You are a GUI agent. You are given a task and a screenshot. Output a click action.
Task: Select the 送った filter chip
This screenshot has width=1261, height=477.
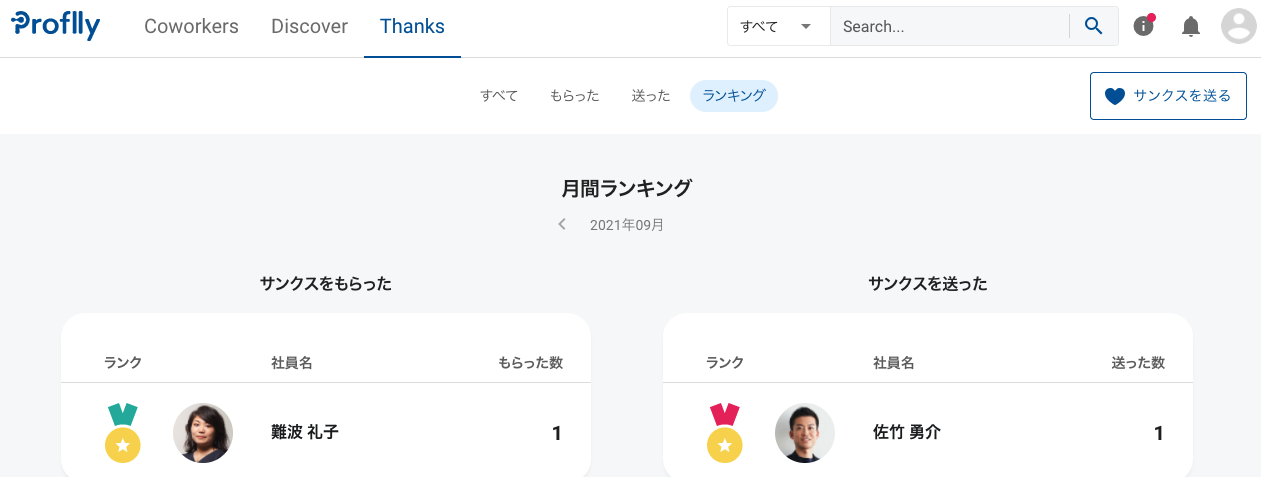click(x=651, y=96)
